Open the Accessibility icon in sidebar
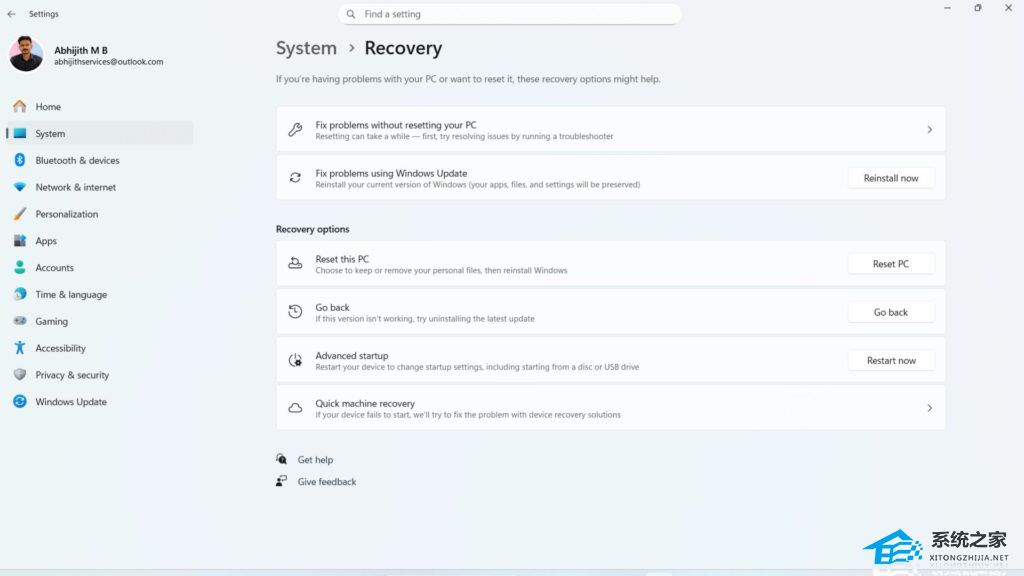 pyautogui.click(x=19, y=348)
